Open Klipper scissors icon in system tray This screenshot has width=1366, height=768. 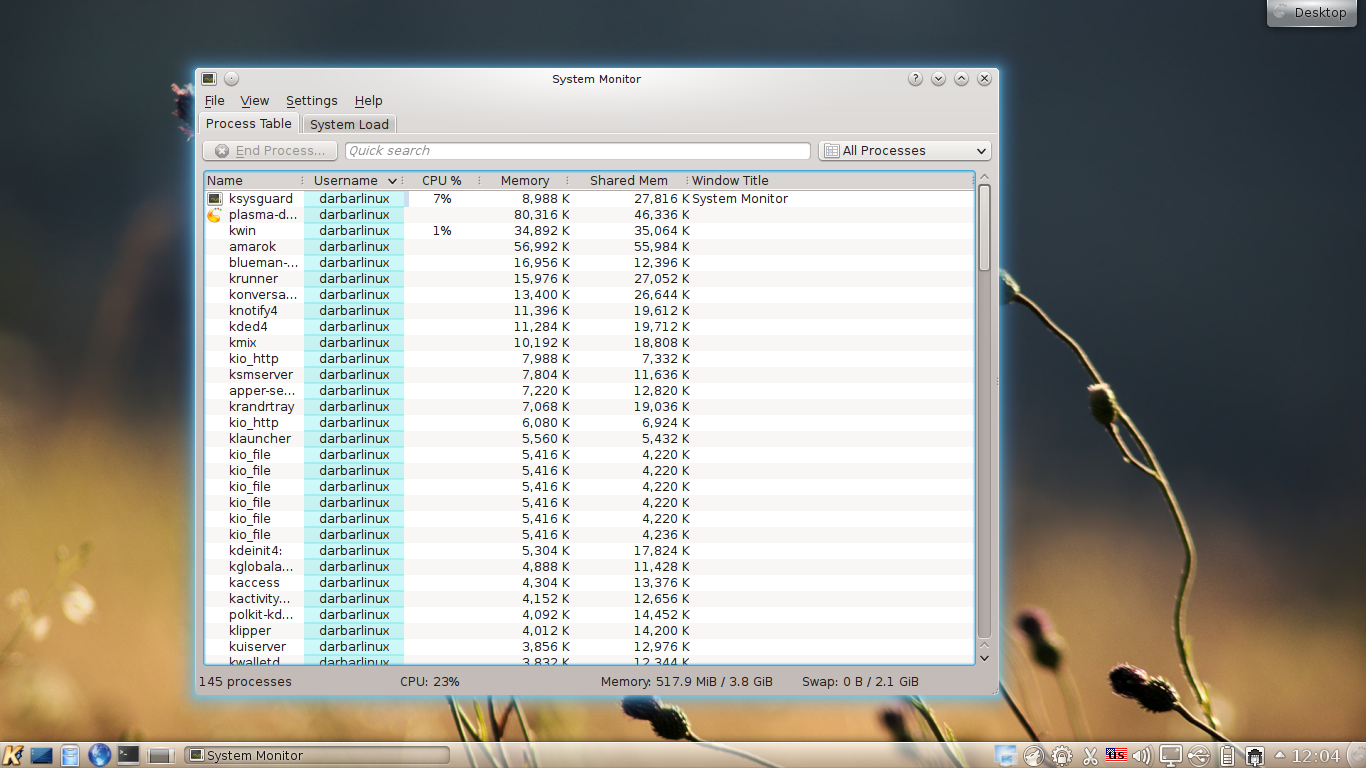tap(1091, 755)
